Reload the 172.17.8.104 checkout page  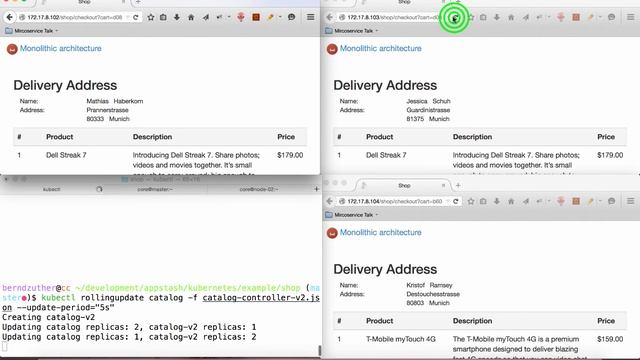click(456, 201)
